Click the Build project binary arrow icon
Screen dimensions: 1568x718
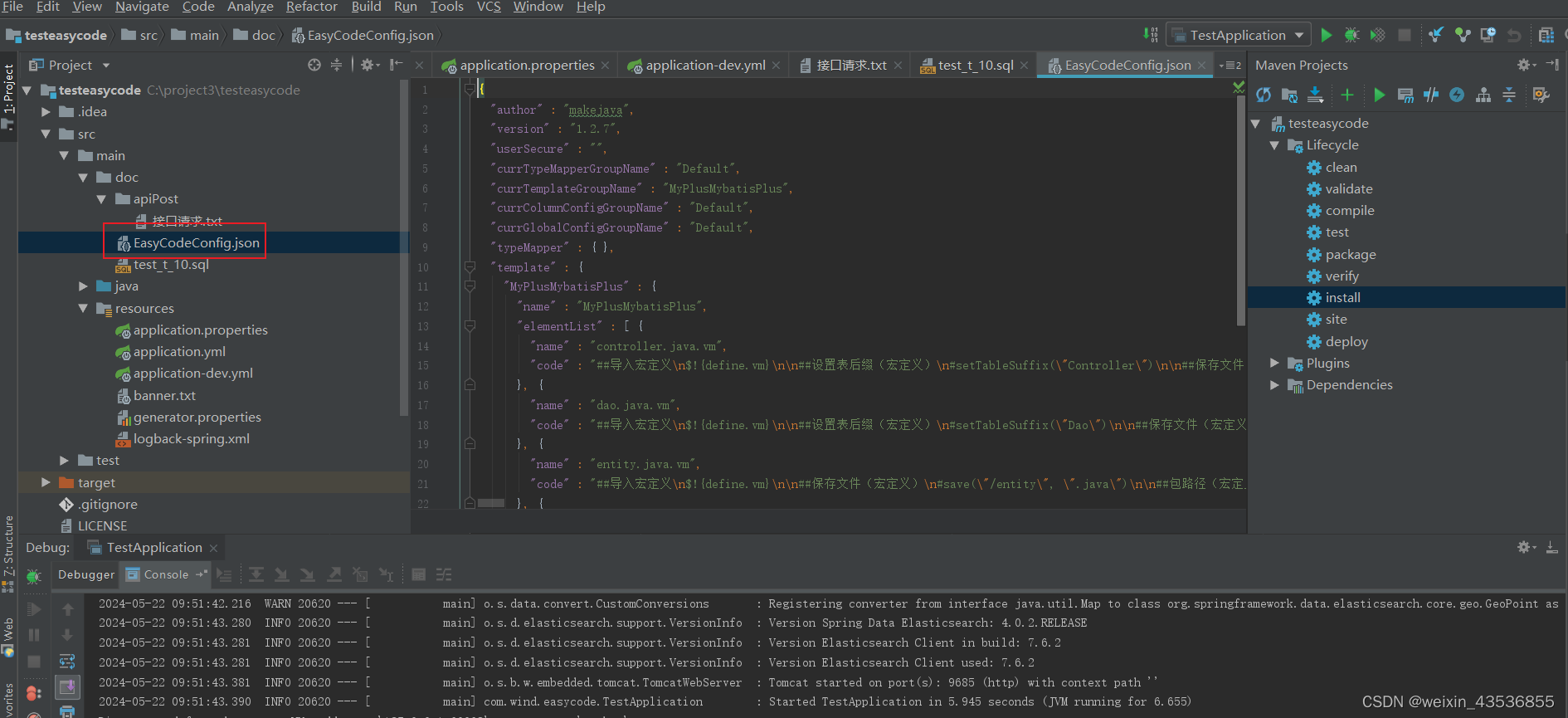(1150, 35)
